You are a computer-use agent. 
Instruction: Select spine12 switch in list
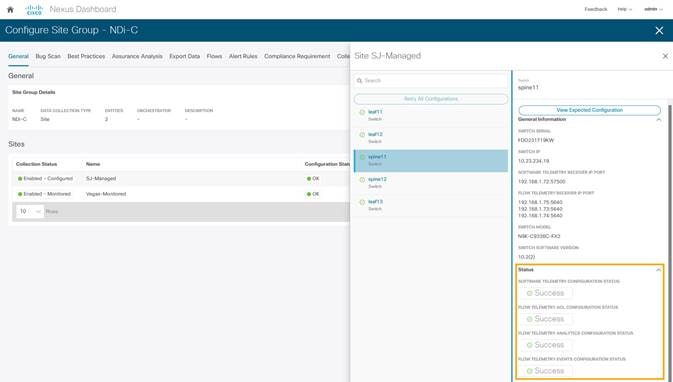pyautogui.click(x=430, y=182)
